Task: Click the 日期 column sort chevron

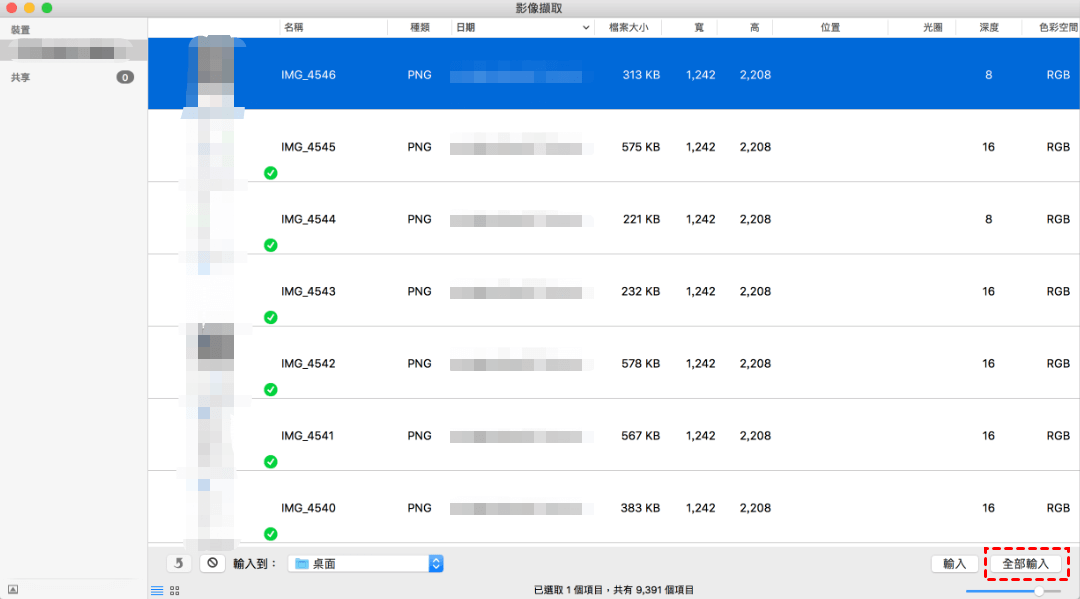Action: pos(585,28)
